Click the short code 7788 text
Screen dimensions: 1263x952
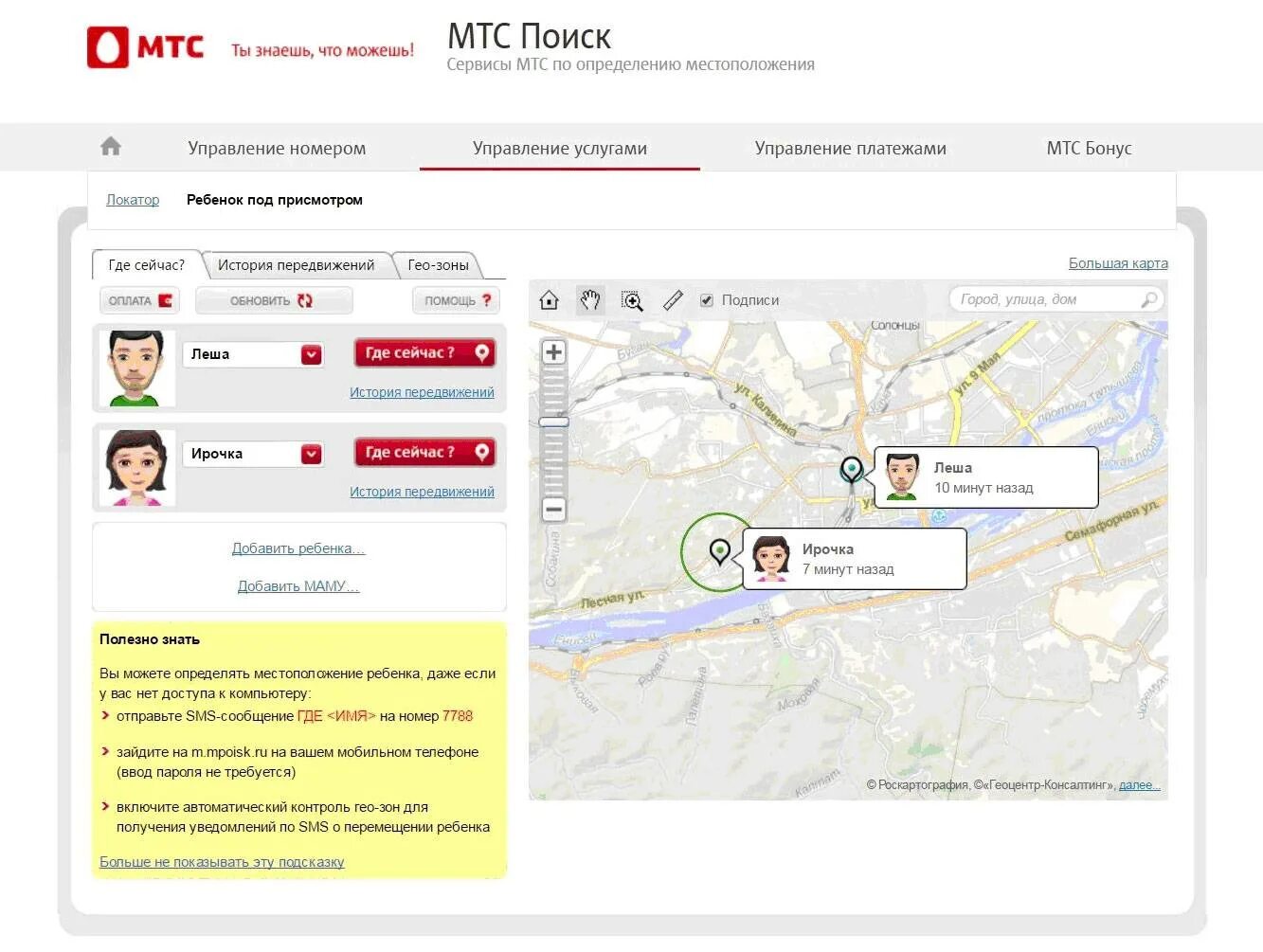458,716
